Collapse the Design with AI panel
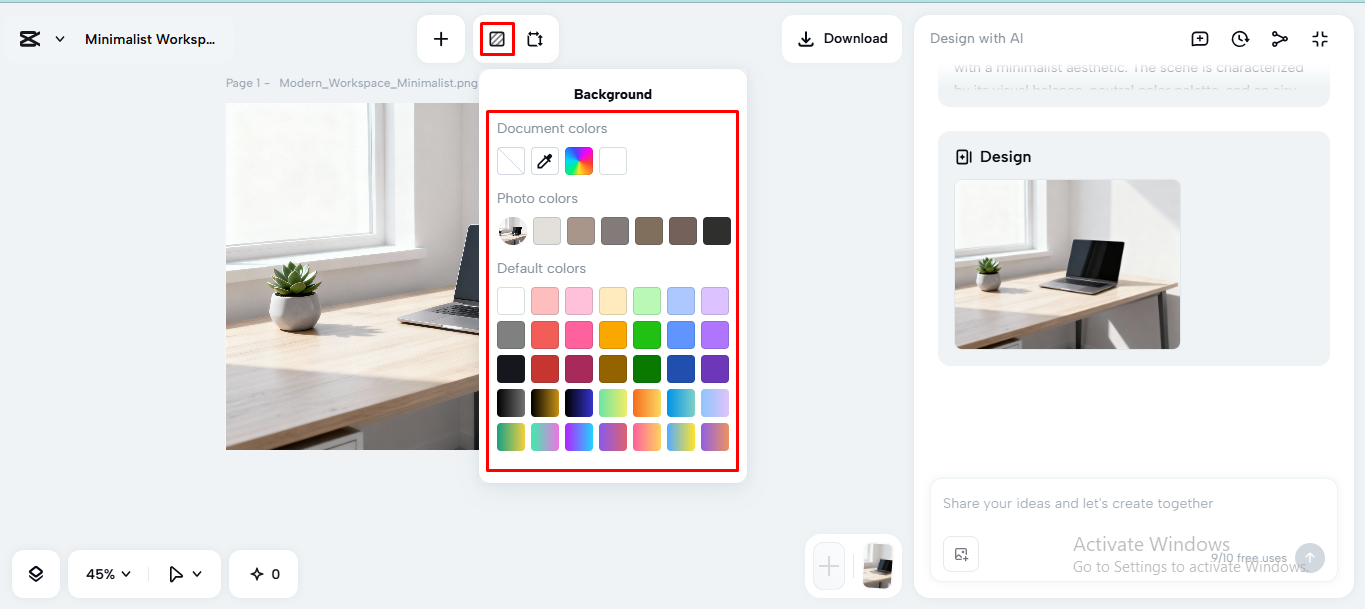The image size is (1365, 609). pyautogui.click(x=1320, y=39)
